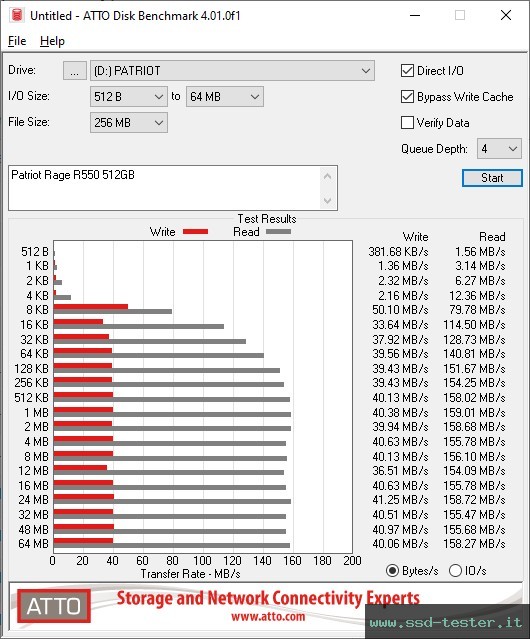Click the 158.27 MB/s read value

[x=474, y=544]
